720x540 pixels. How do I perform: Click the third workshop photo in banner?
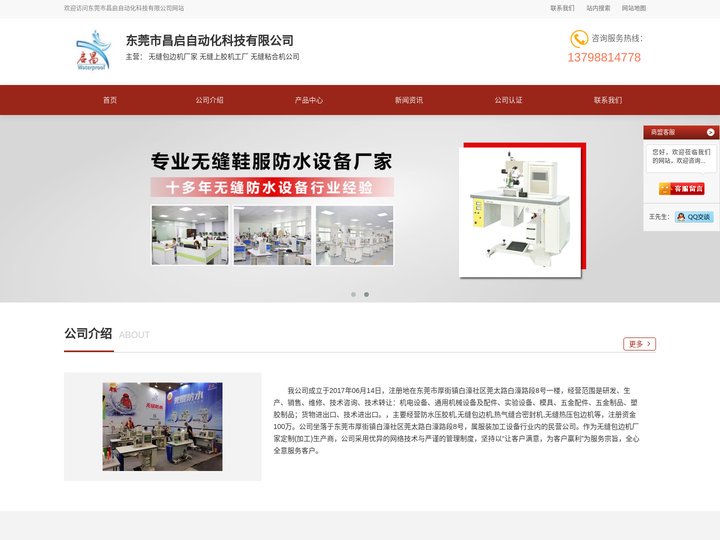point(354,235)
